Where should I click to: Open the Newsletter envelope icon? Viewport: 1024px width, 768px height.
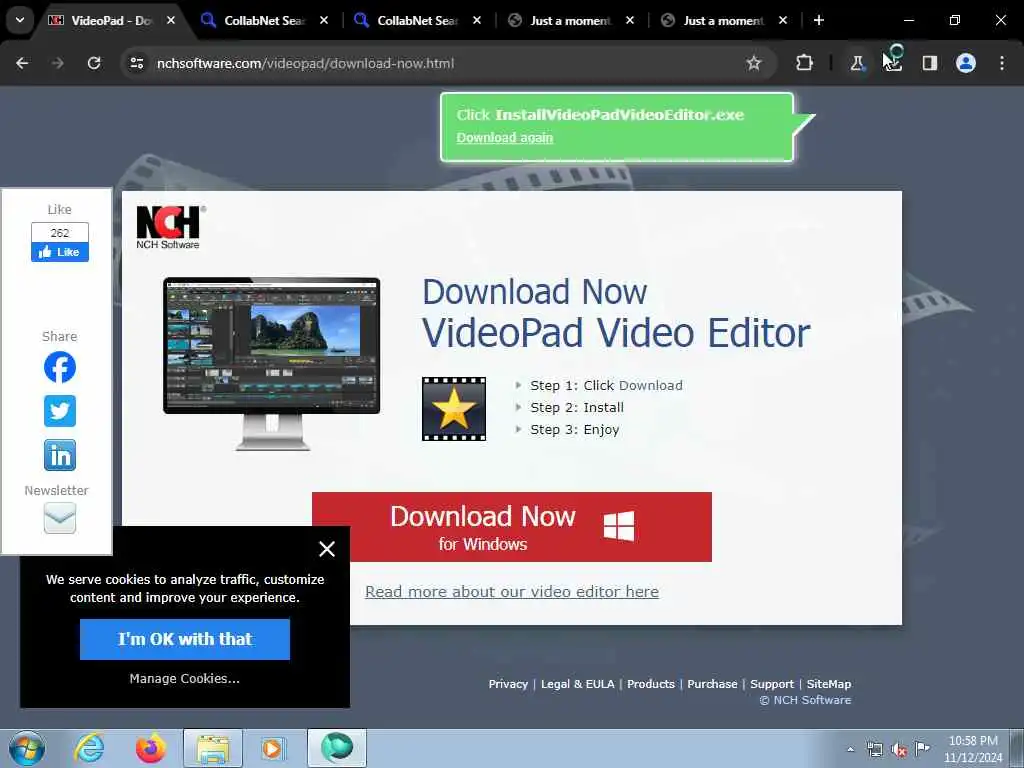click(x=59, y=518)
